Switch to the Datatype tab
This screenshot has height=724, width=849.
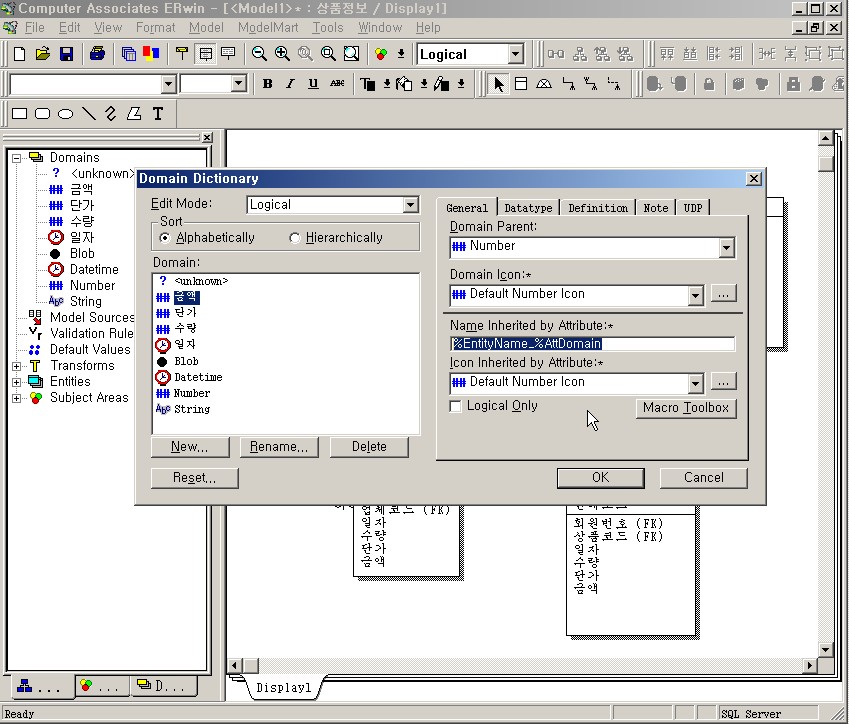click(x=528, y=208)
